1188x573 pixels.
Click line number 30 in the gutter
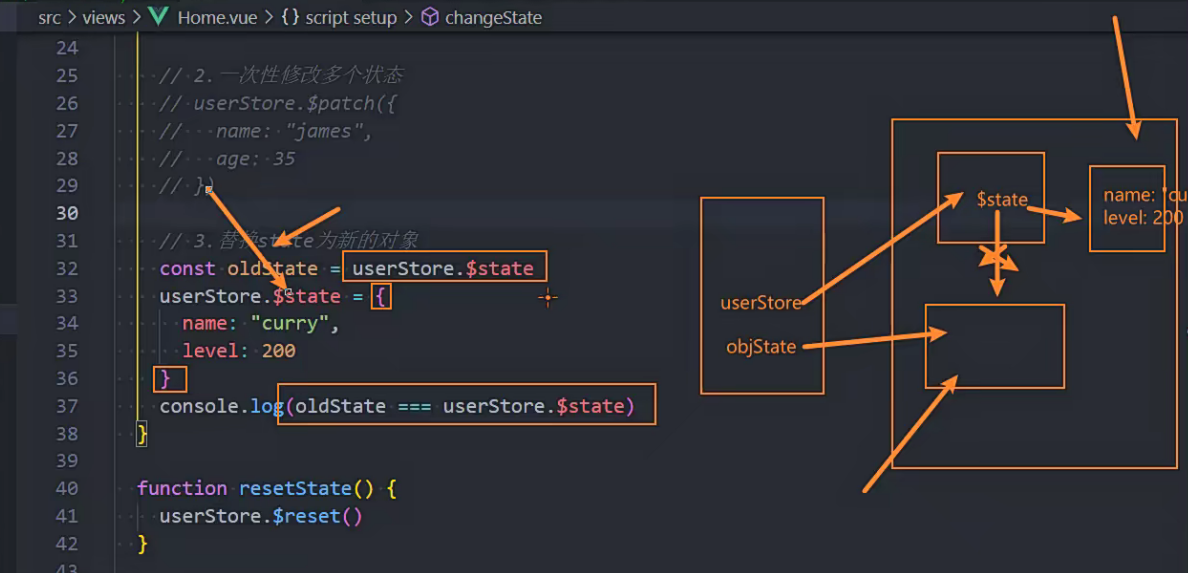pyautogui.click(x=67, y=214)
